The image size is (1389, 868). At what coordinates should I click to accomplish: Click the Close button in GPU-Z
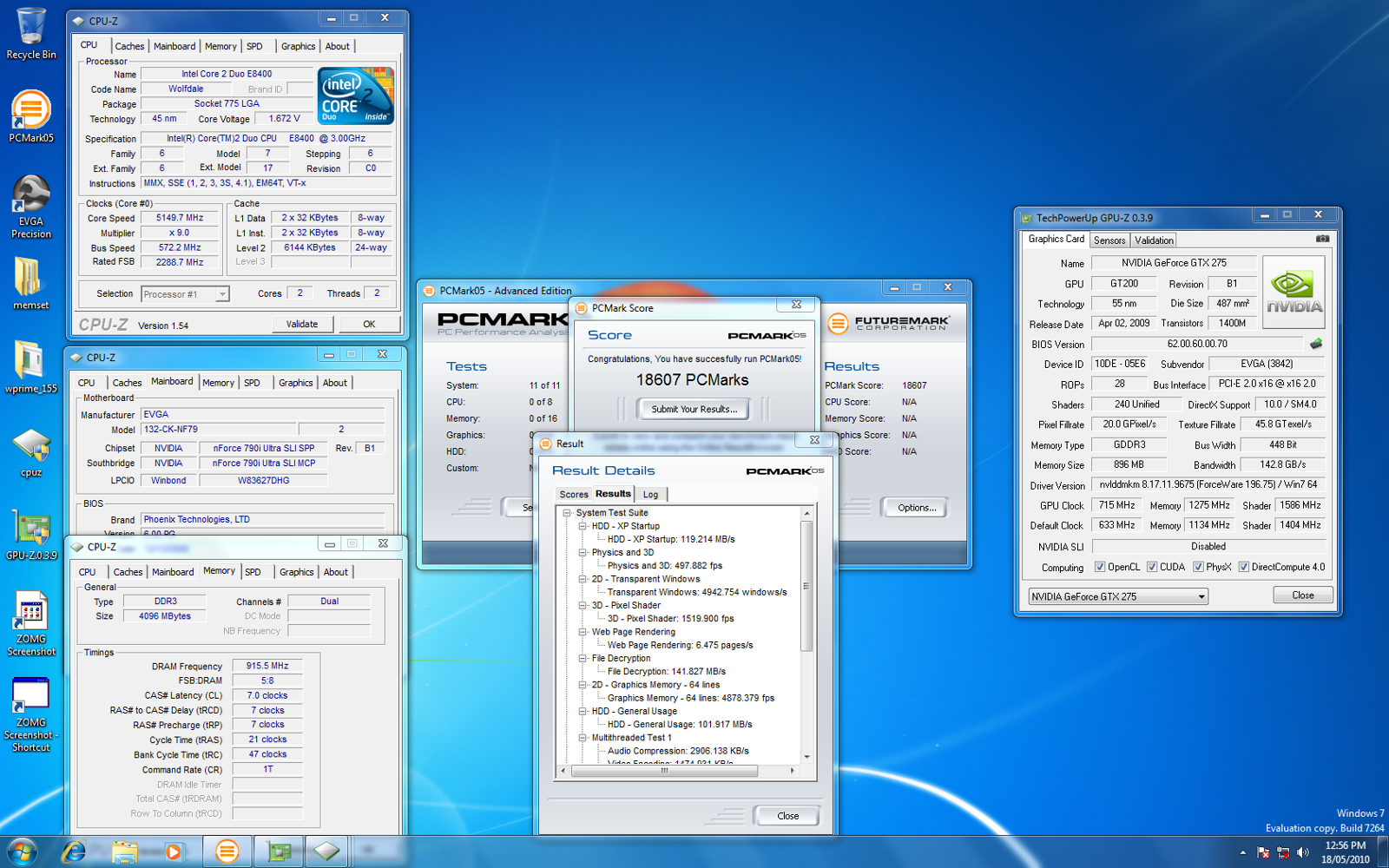(x=1302, y=595)
